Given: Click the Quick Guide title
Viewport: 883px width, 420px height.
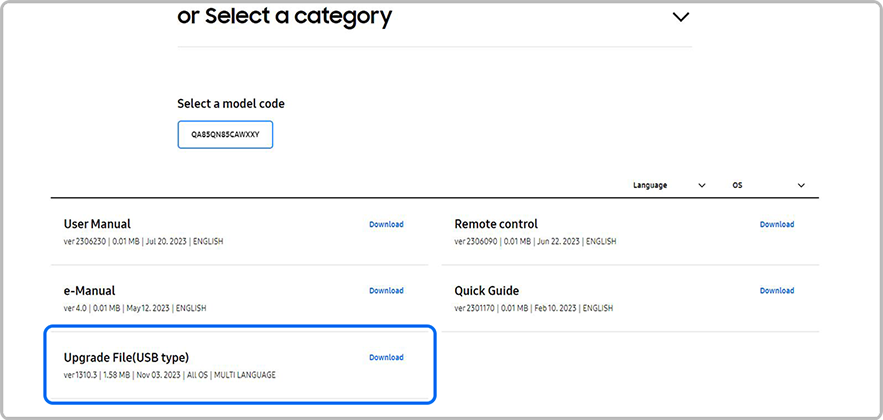Looking at the screenshot, I should pos(487,291).
